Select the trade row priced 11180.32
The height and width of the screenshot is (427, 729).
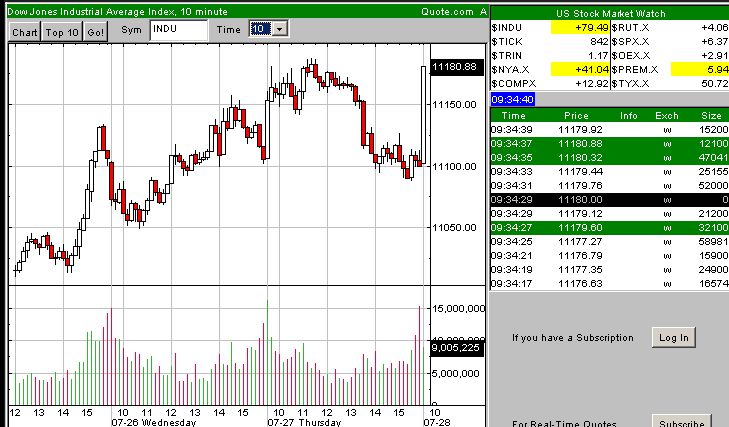point(610,158)
